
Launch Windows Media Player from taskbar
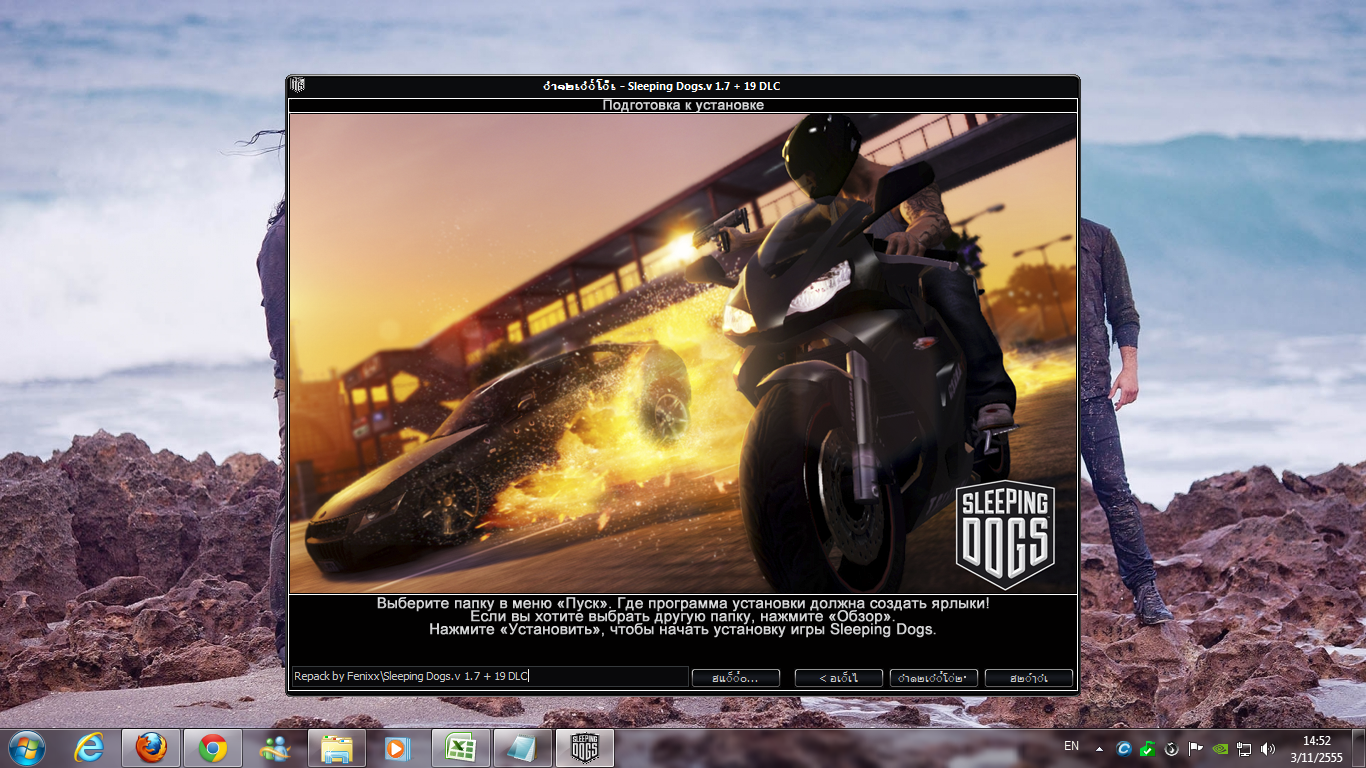click(398, 747)
